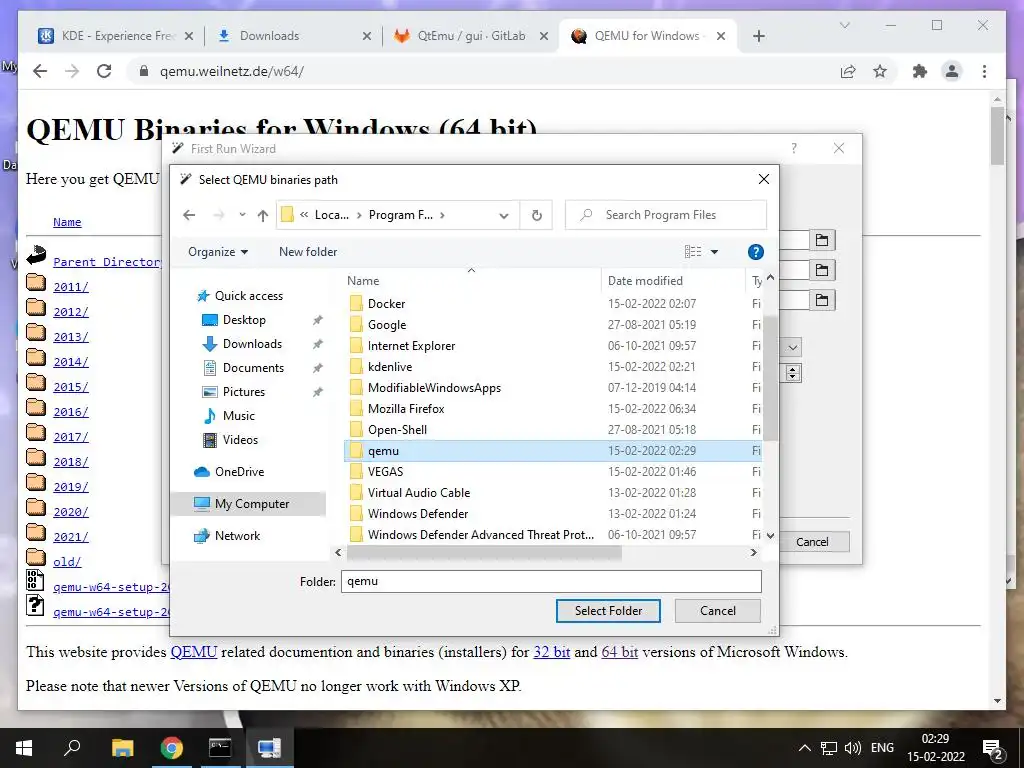Open File Explorer from taskbar
This screenshot has width=1024, height=768.
(x=122, y=748)
